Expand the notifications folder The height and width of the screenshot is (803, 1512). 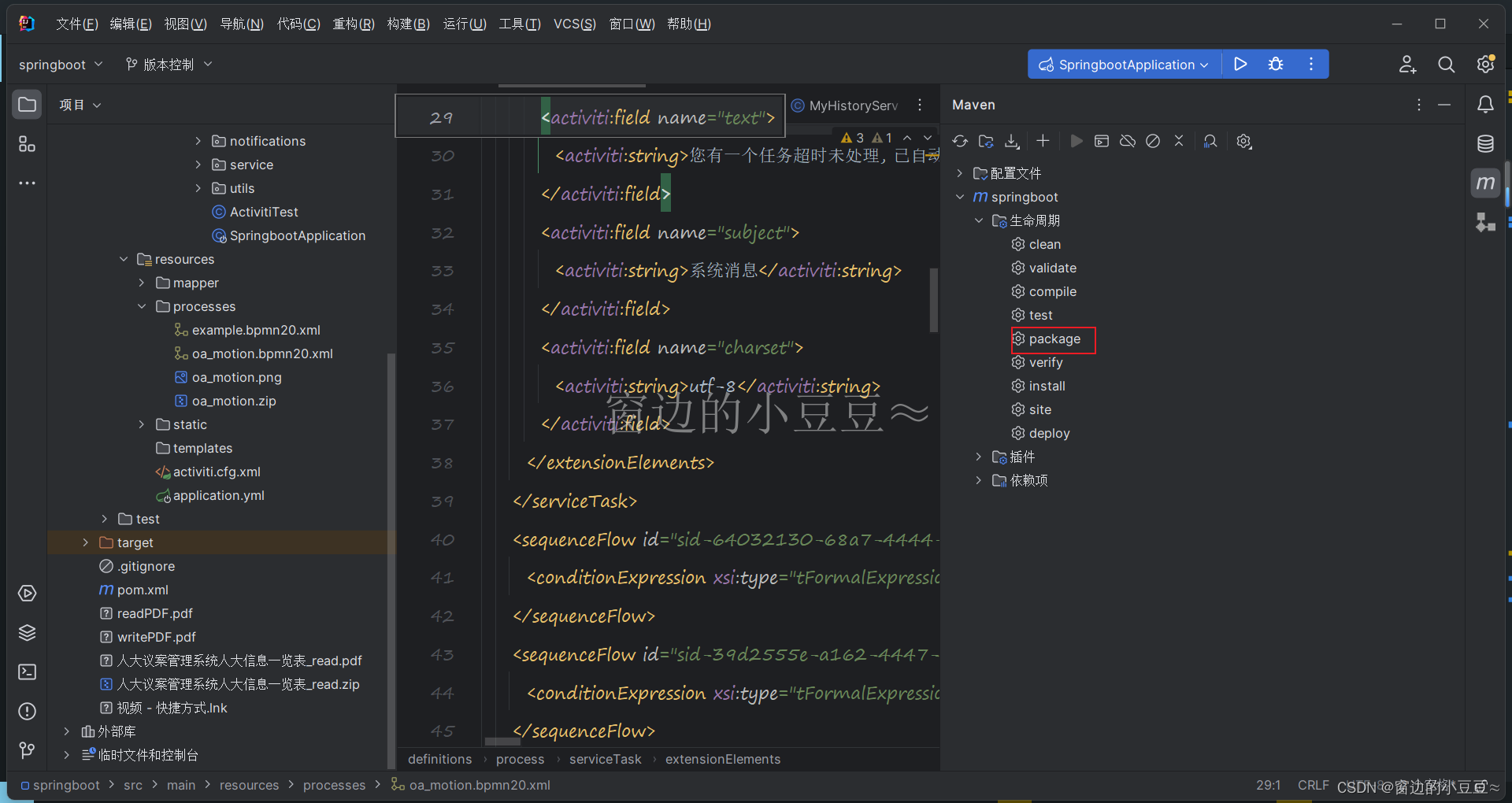click(x=198, y=141)
